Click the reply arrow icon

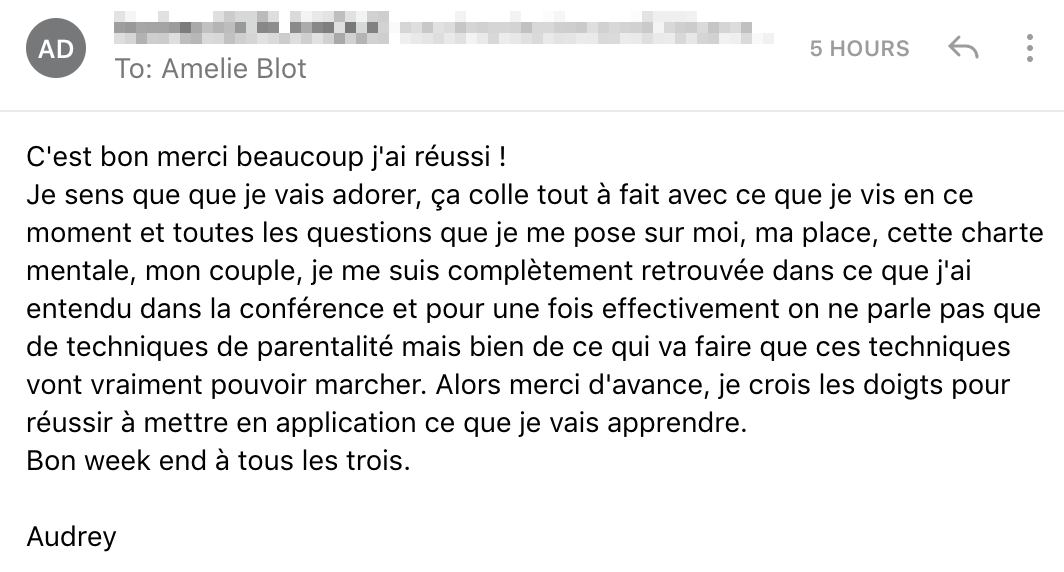(963, 48)
